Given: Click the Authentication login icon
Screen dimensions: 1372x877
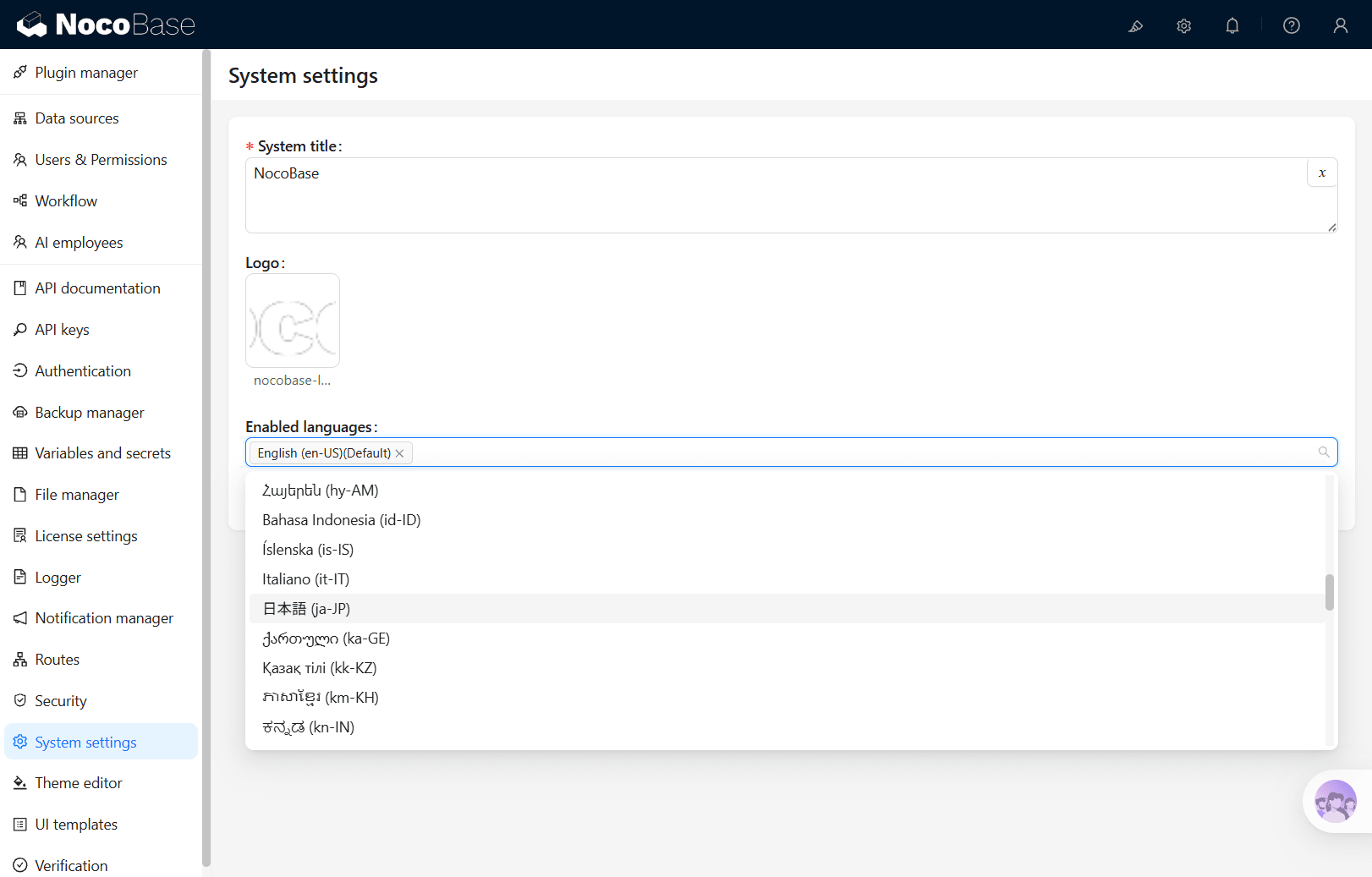Looking at the screenshot, I should coord(20,371).
